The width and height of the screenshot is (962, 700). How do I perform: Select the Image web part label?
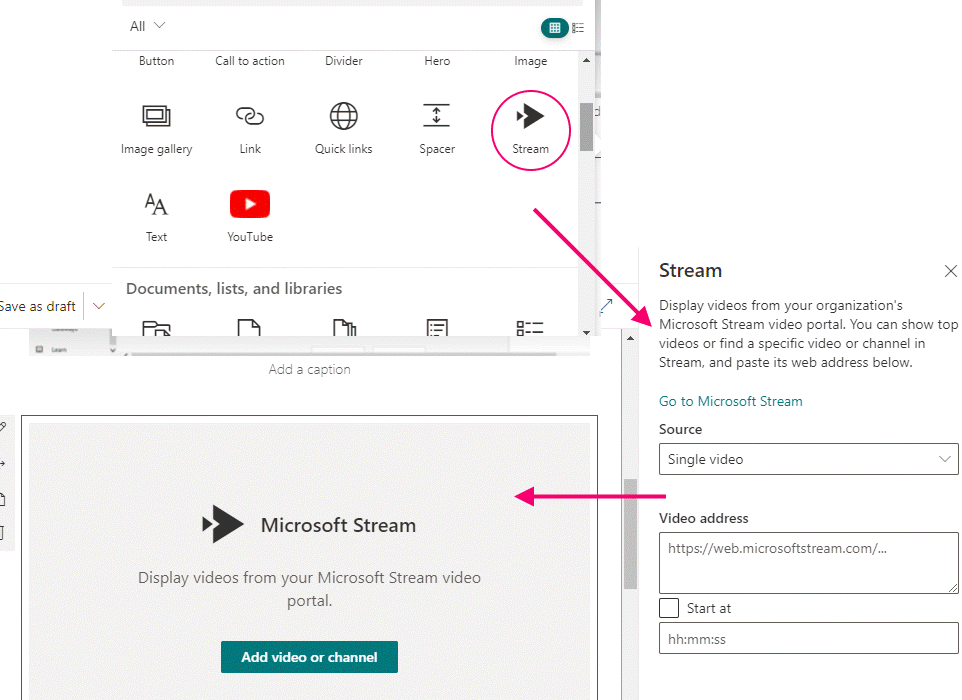tap(530, 61)
